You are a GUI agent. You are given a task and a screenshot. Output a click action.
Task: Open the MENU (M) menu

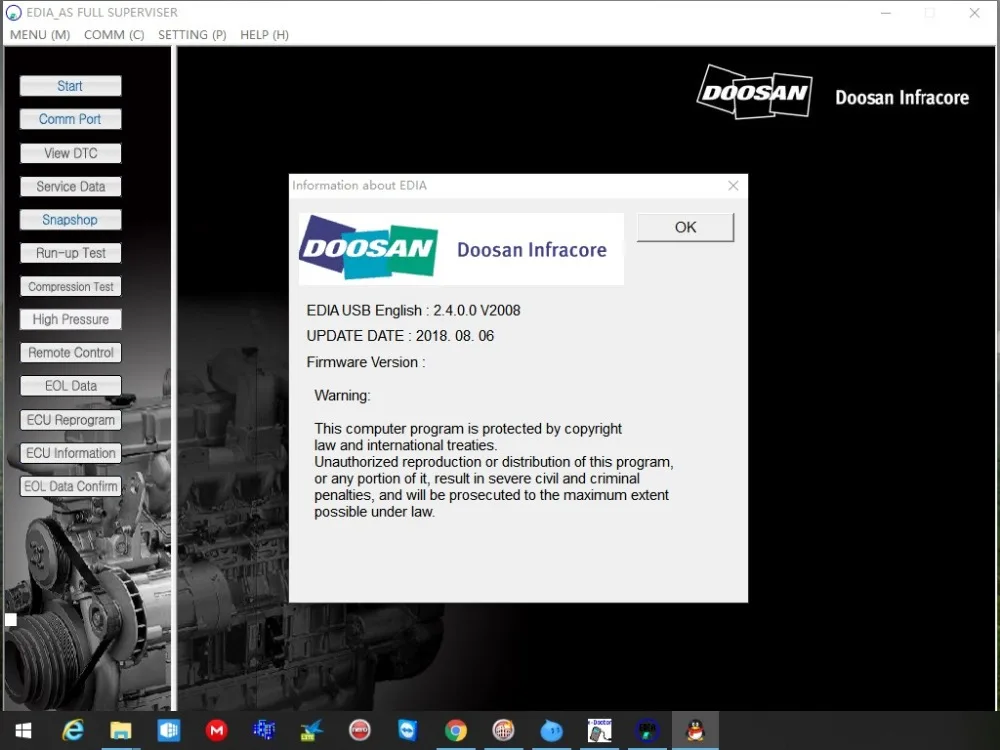pos(40,34)
